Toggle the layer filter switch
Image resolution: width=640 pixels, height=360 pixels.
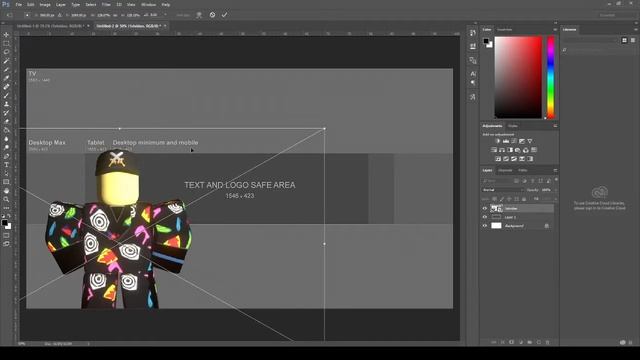(556, 180)
